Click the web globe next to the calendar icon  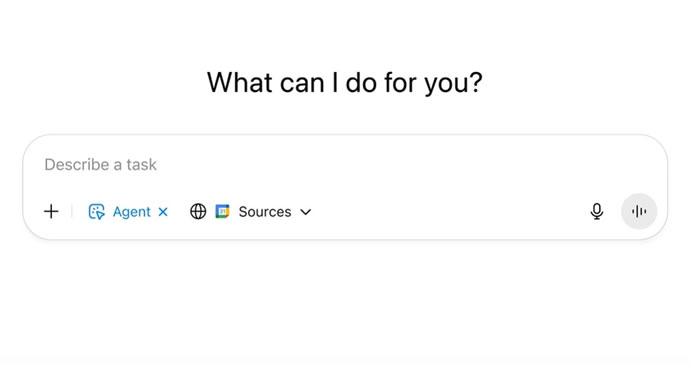198,212
